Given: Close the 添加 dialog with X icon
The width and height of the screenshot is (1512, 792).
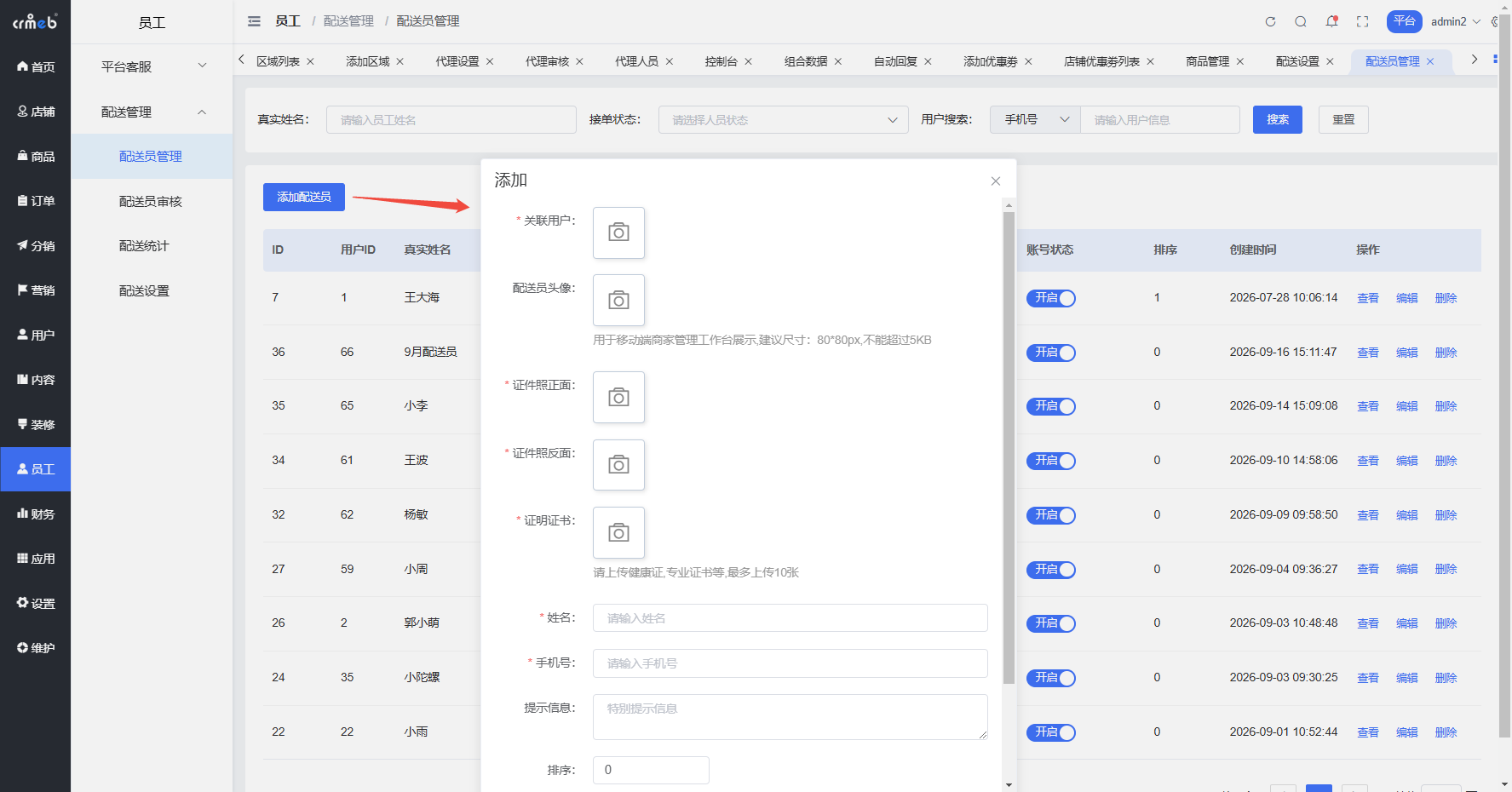Looking at the screenshot, I should (996, 181).
